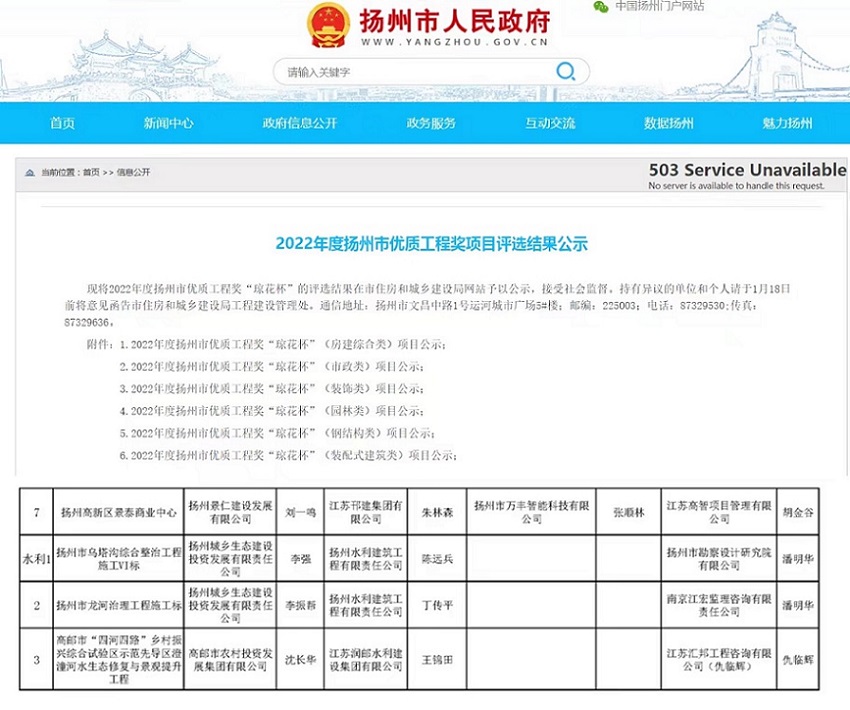Open the 互动交流 navigation item
The width and height of the screenshot is (850, 710).
(550, 123)
